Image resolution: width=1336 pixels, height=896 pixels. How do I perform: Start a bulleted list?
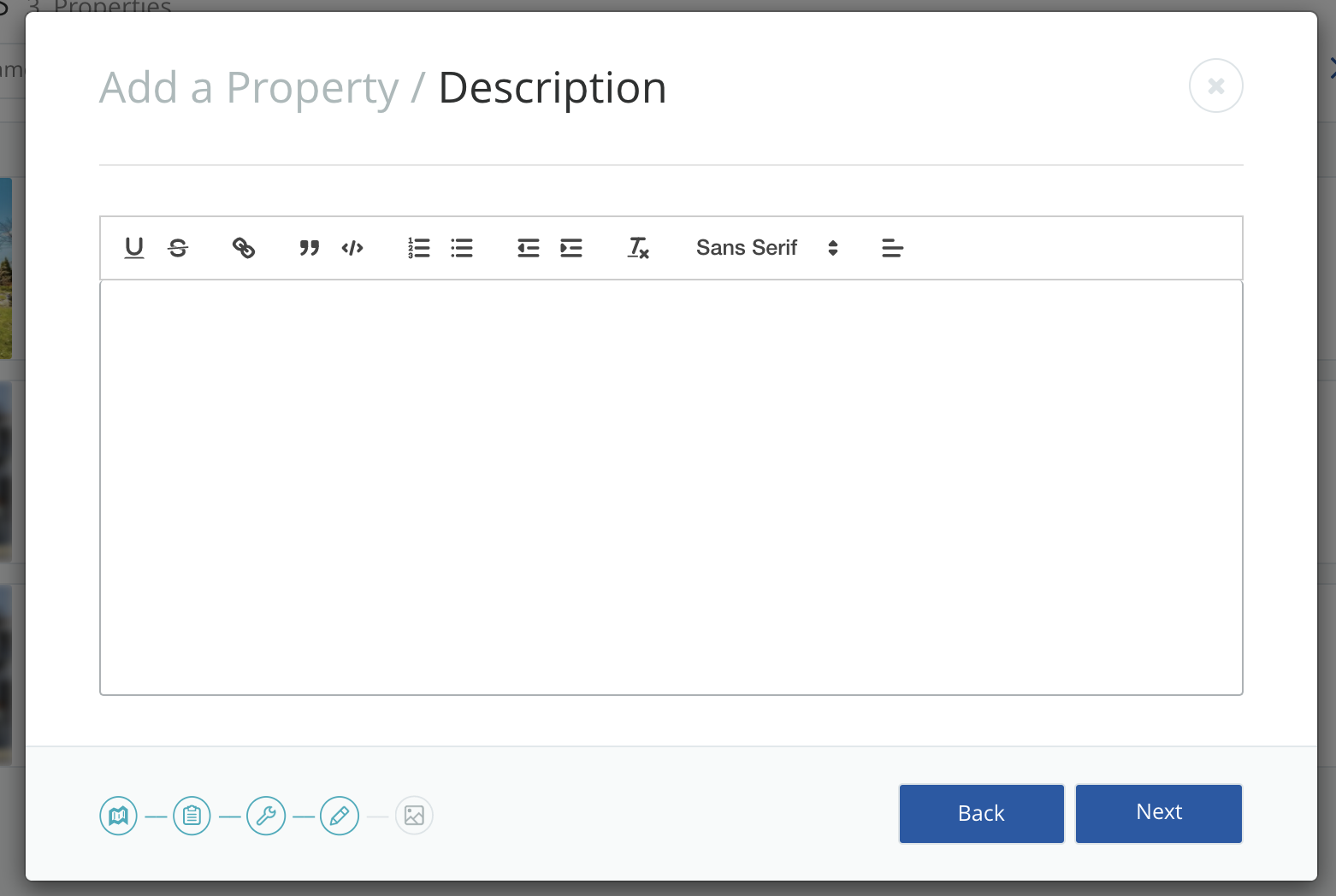click(x=462, y=248)
